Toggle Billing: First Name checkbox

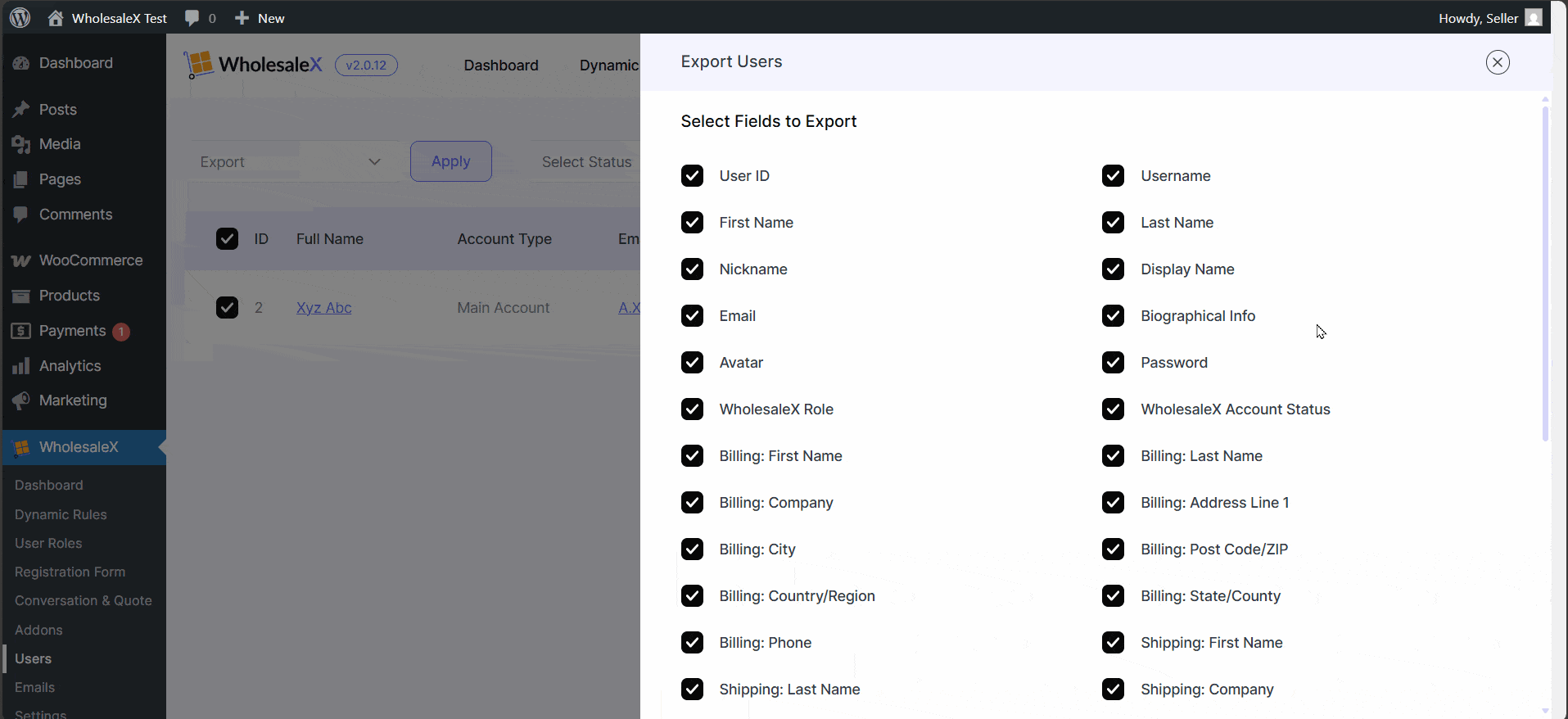[x=692, y=456]
